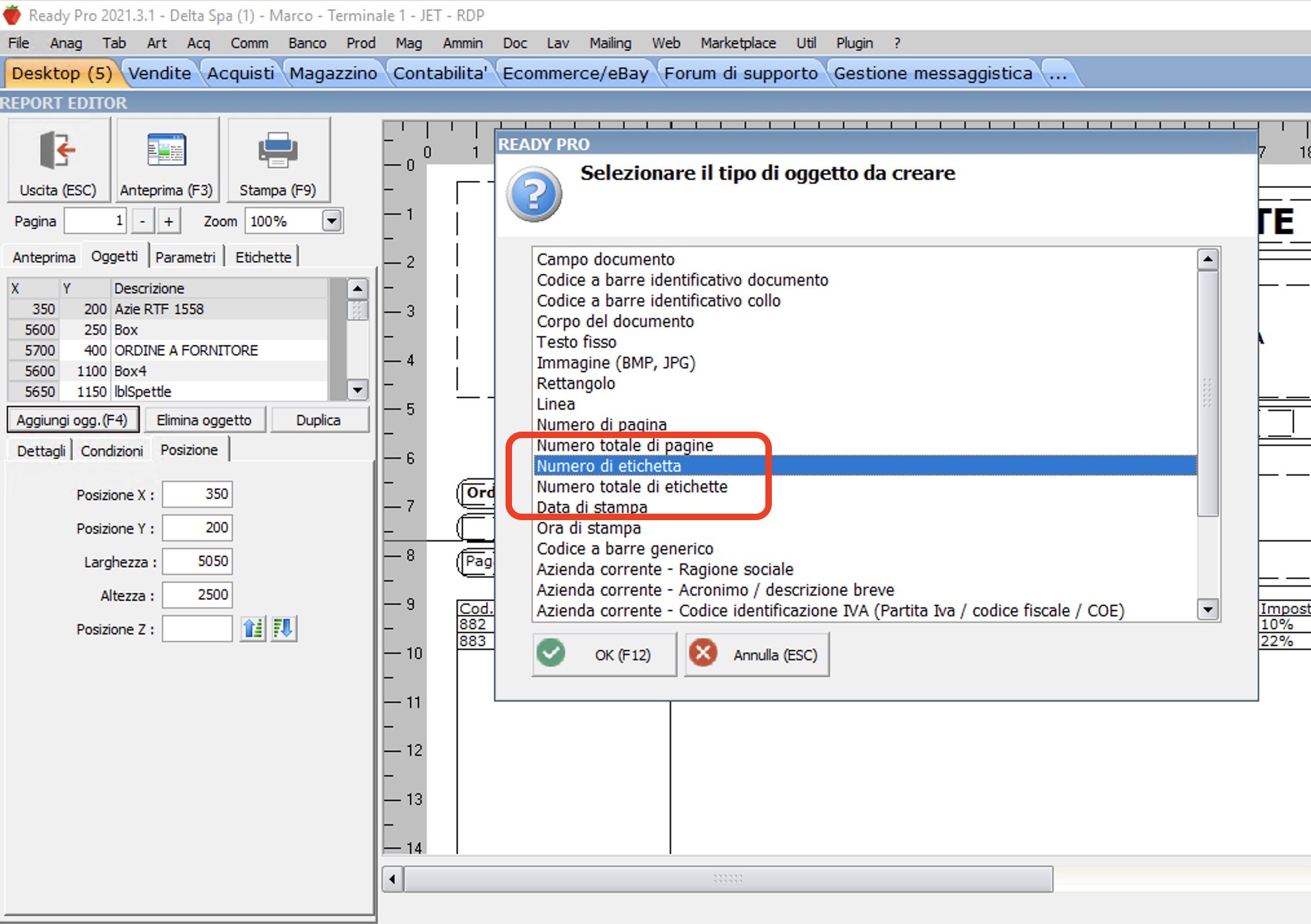Open the Dettagli tab

point(41,450)
